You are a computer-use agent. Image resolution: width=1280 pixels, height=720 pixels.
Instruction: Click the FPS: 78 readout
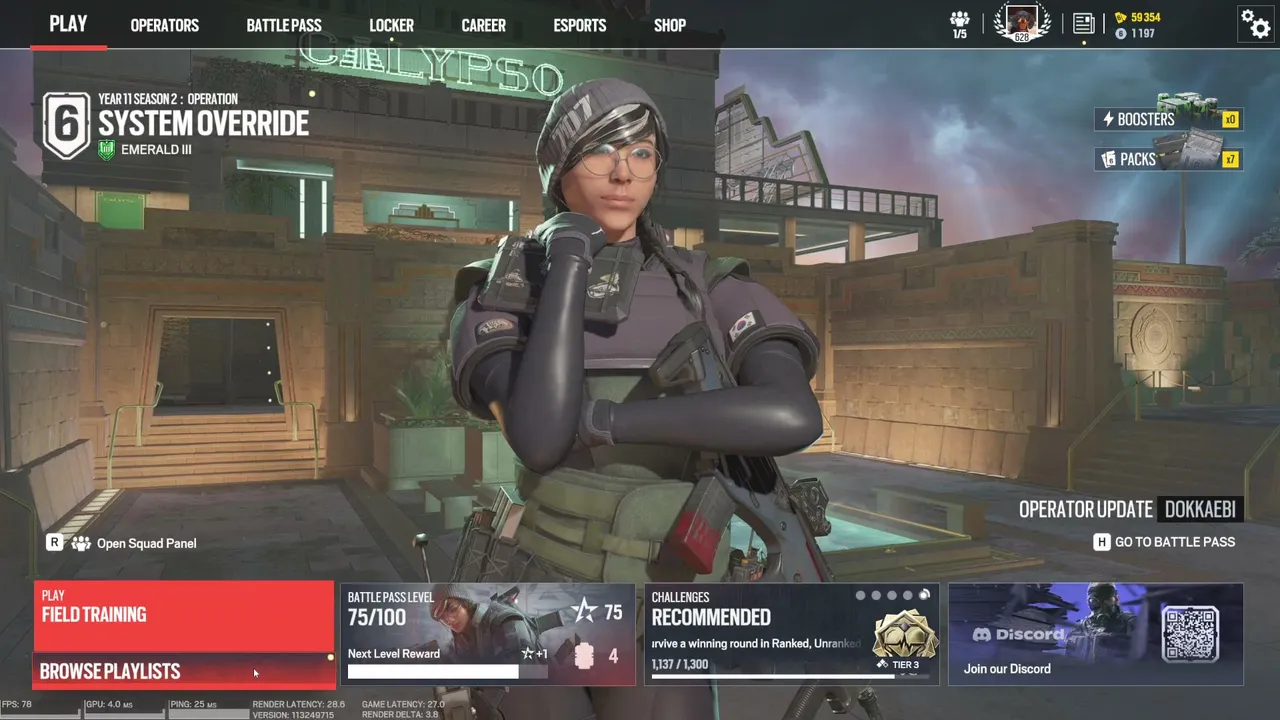point(17,704)
